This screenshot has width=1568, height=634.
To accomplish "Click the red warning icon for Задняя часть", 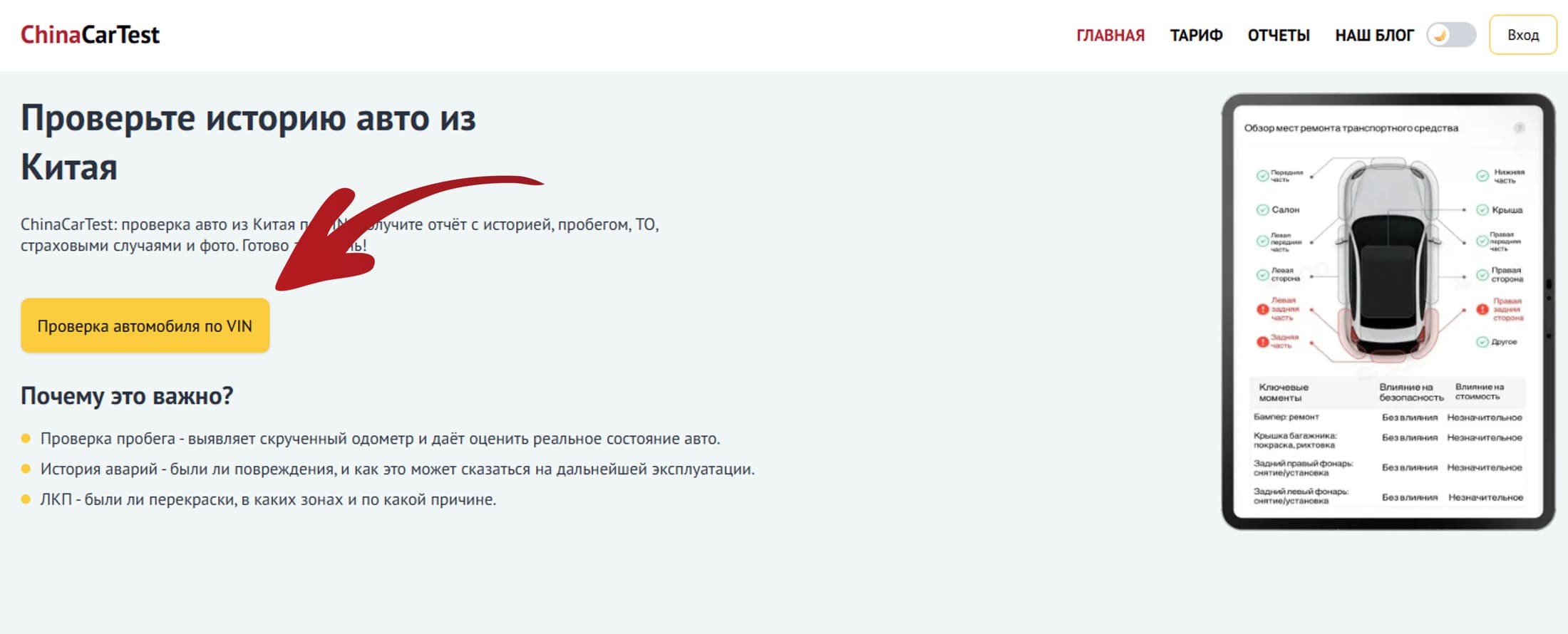I will click(1262, 342).
